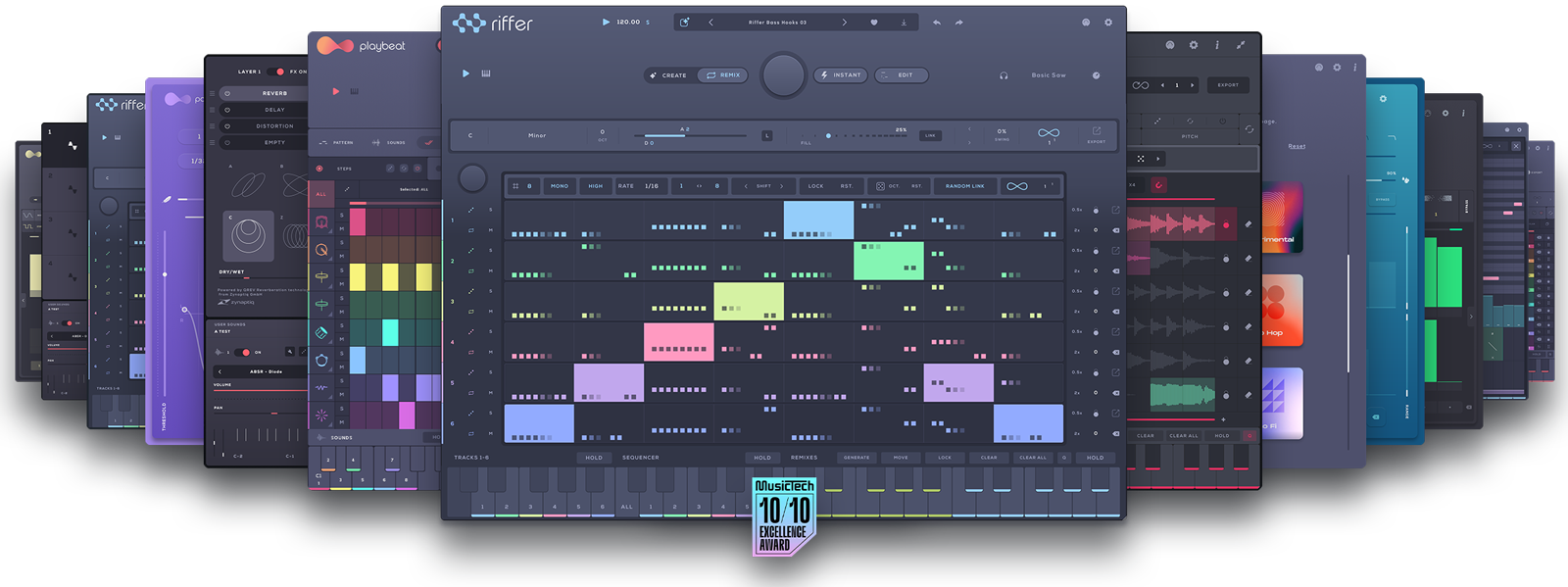1568x587 pixels.
Task: Toggle the LINK button next to Fill
Action: point(930,135)
